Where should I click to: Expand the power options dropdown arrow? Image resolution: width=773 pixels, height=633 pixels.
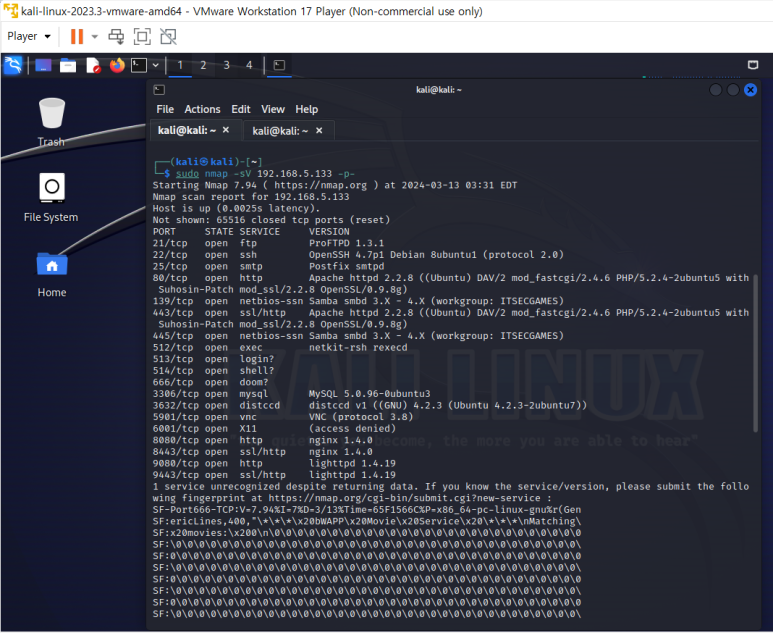click(95, 36)
